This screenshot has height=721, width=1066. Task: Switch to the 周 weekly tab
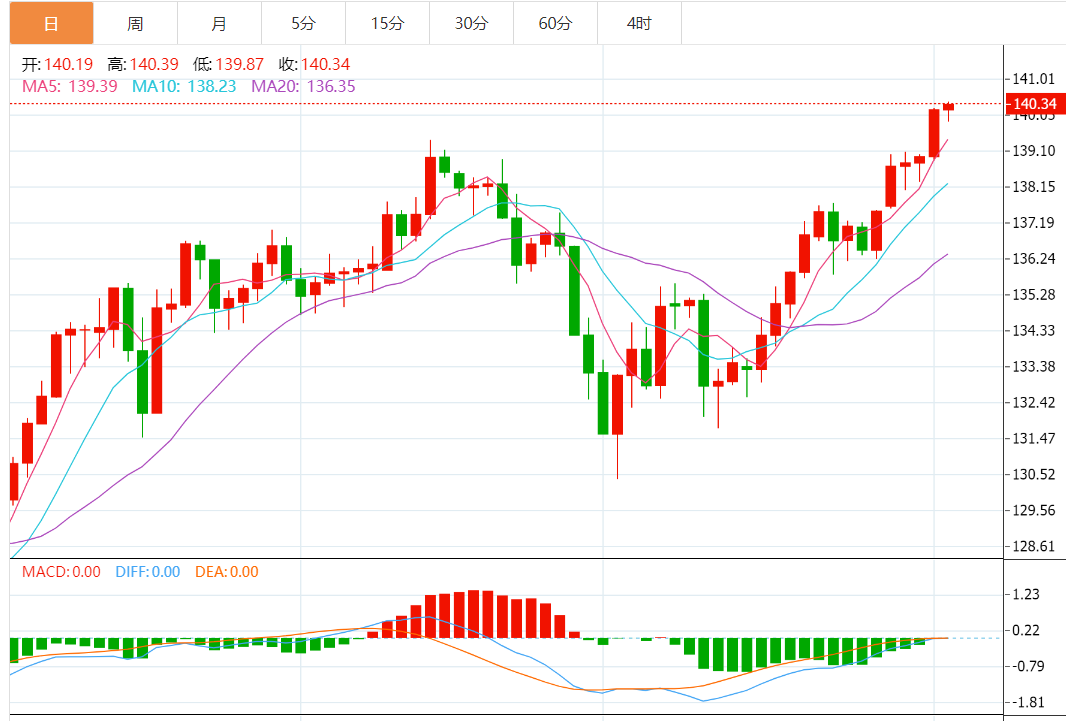[135, 23]
